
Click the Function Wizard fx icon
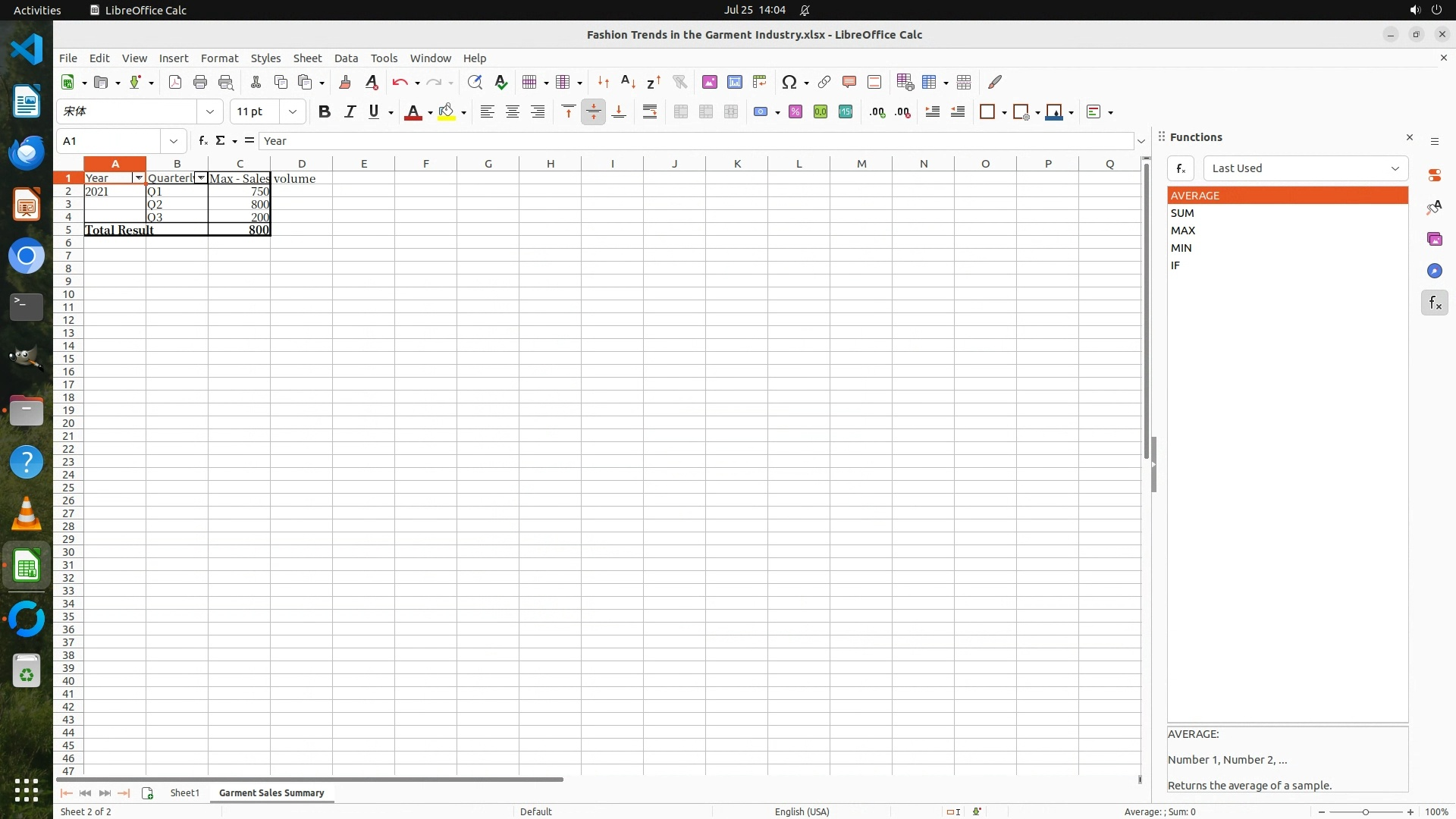[x=202, y=140]
